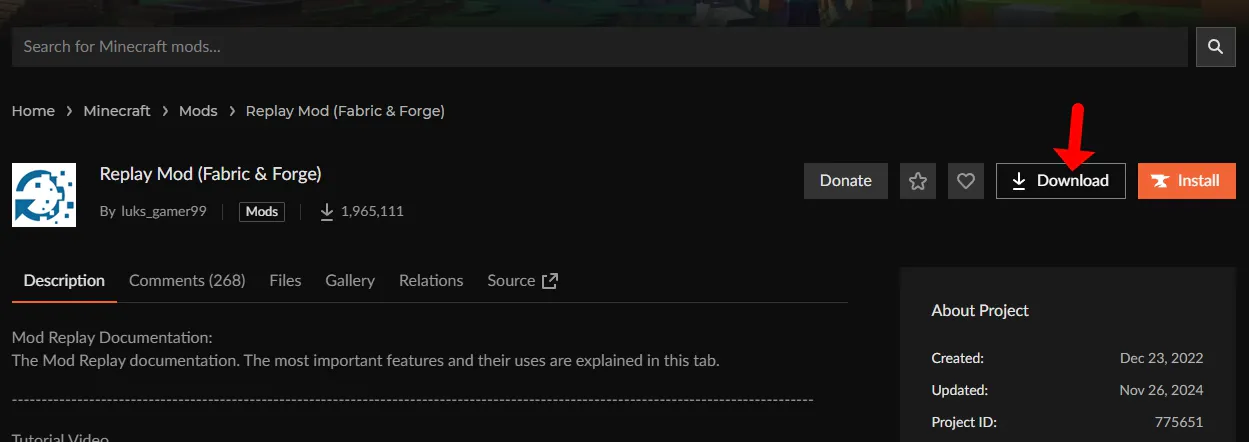Click the download arrow icon on Download button
Image resolution: width=1249 pixels, height=442 pixels.
[1019, 181]
